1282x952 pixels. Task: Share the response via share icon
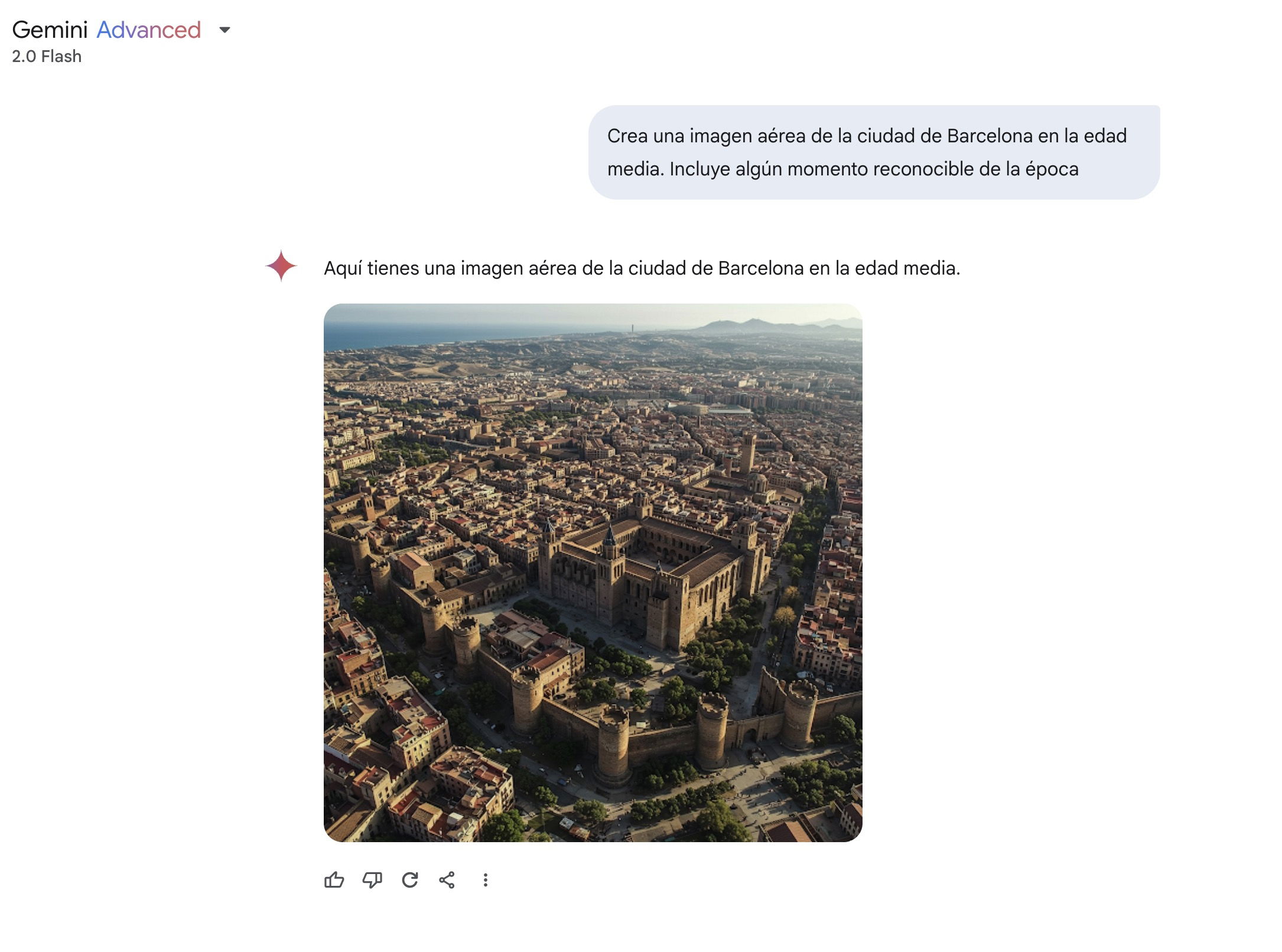[447, 880]
